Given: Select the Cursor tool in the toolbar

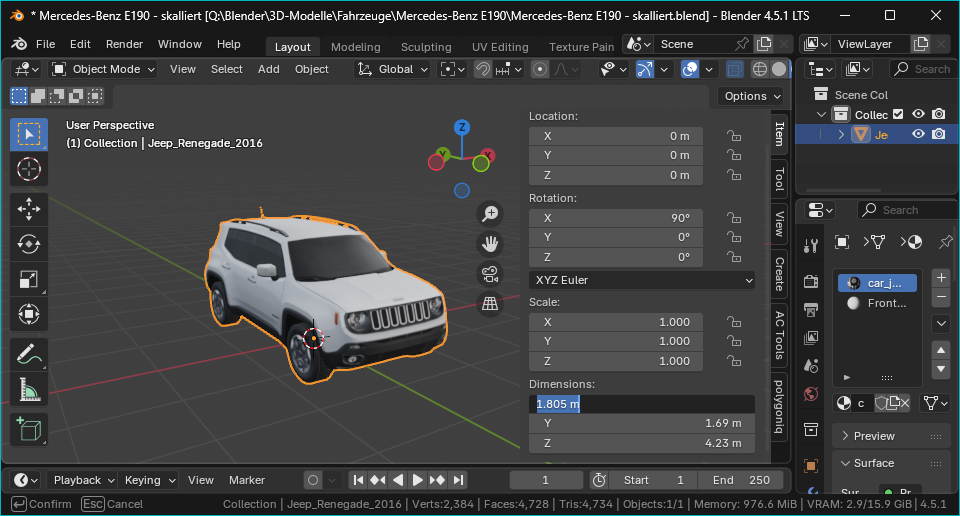Looking at the screenshot, I should pyautogui.click(x=29, y=168).
